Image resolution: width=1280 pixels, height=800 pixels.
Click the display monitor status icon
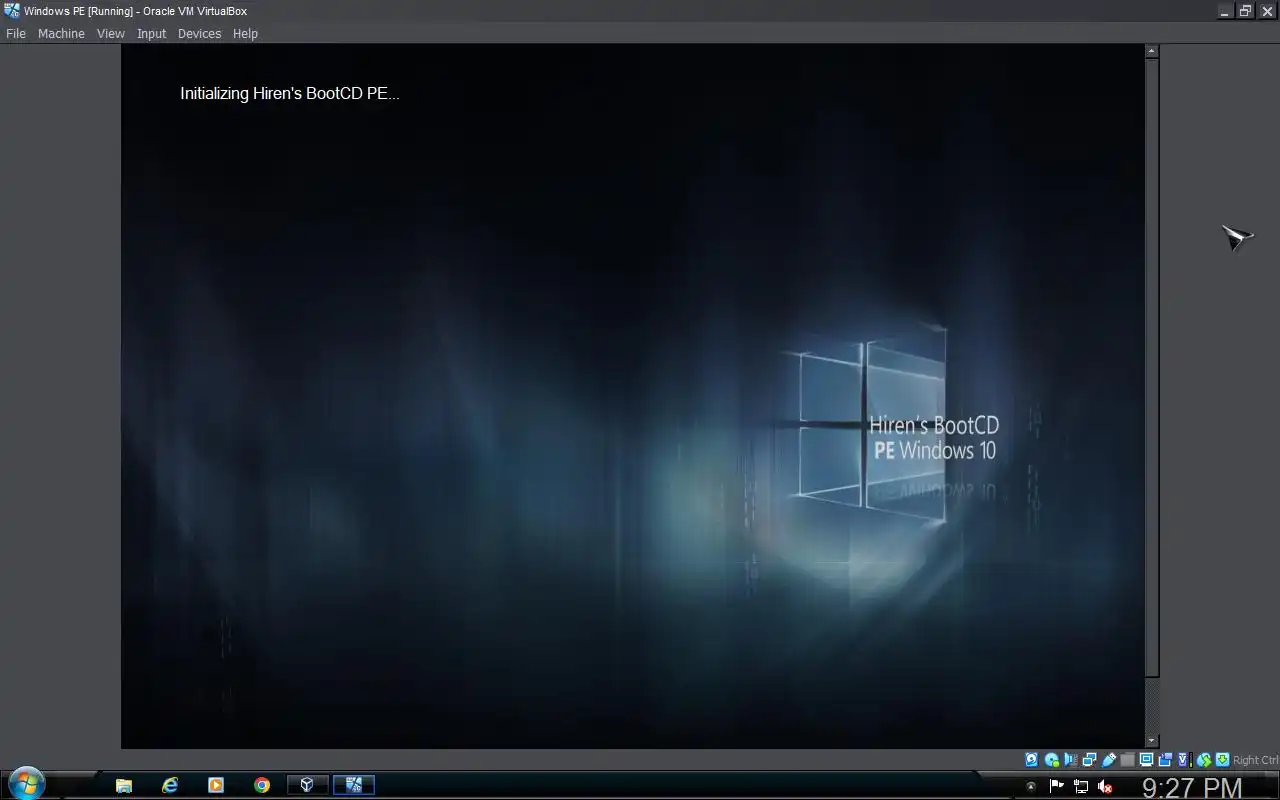[1146, 760]
